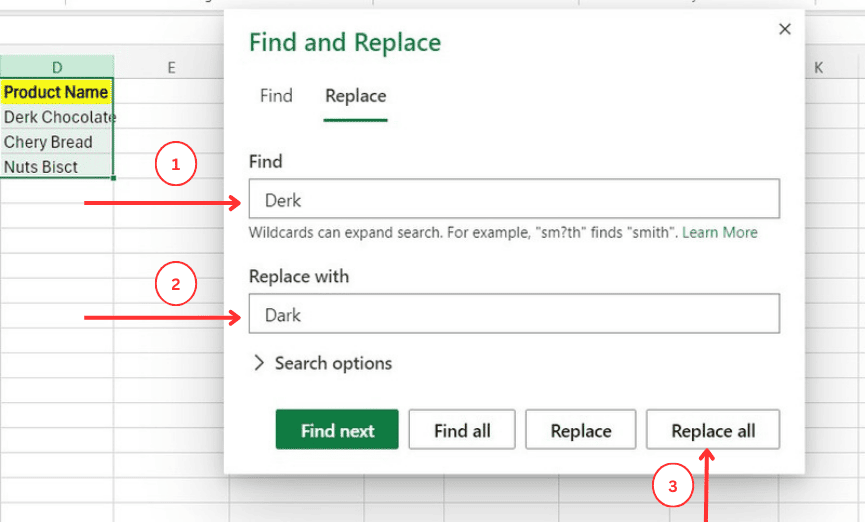
Task: Click the Find all button
Action: [x=462, y=431]
